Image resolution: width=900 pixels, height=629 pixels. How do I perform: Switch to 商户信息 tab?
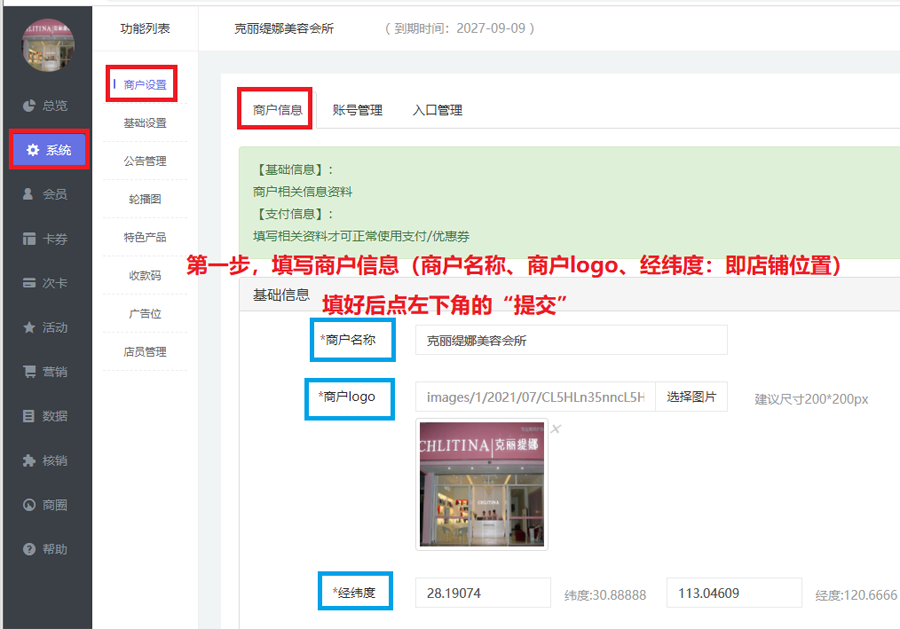click(x=277, y=110)
